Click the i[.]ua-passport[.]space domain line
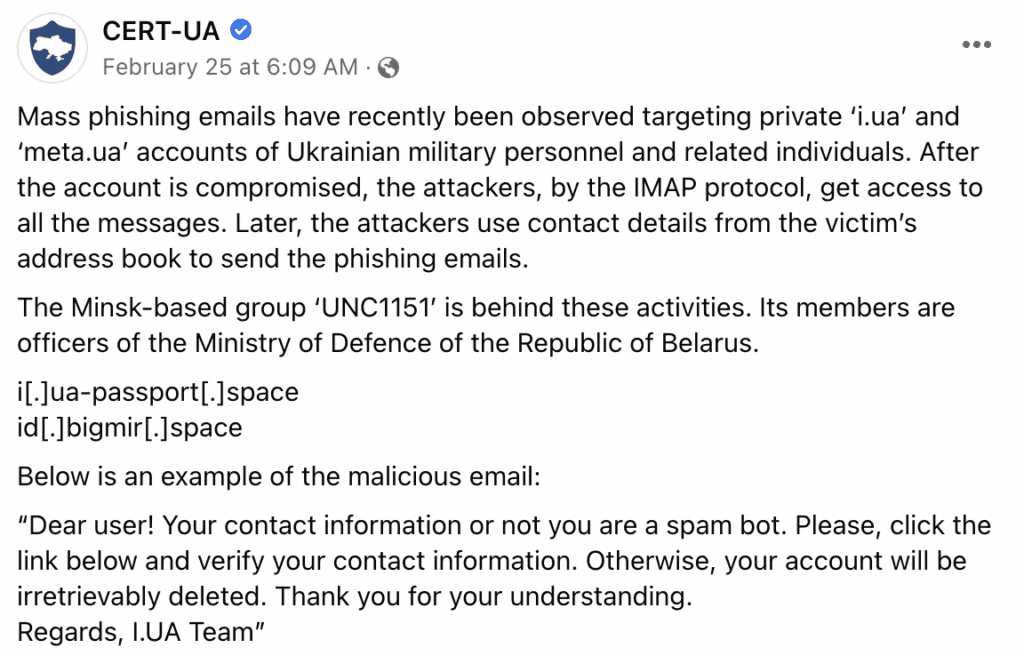This screenshot has width=1024, height=656. tap(158, 392)
